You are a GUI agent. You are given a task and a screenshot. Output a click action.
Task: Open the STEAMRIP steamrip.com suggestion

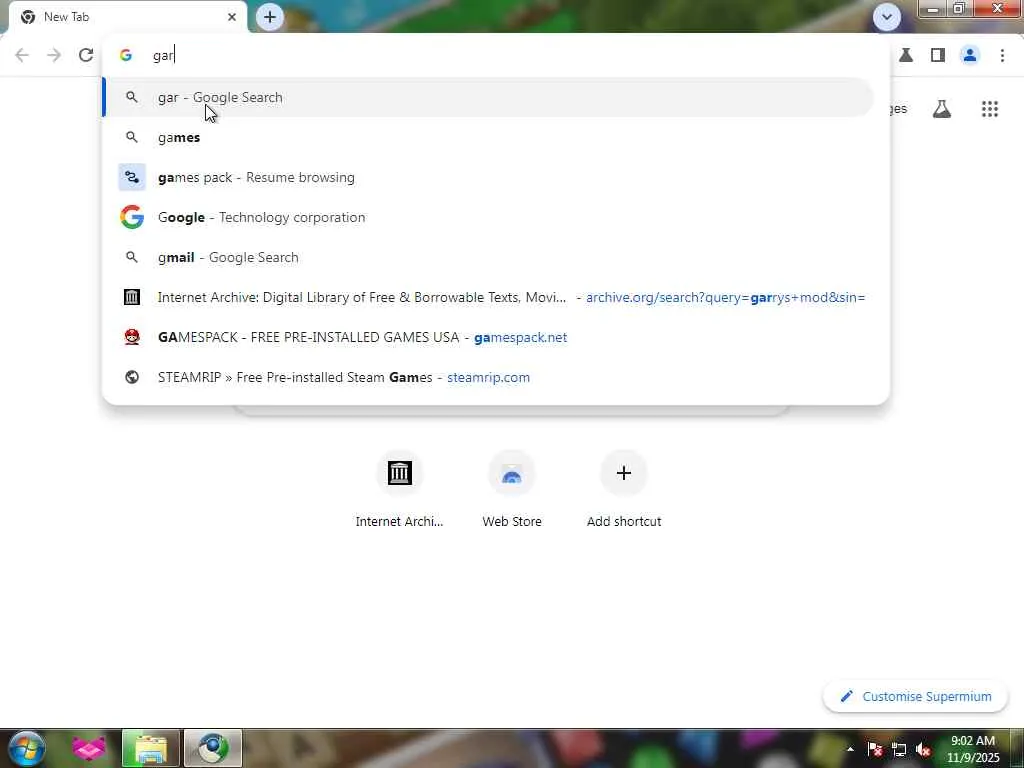point(488,377)
